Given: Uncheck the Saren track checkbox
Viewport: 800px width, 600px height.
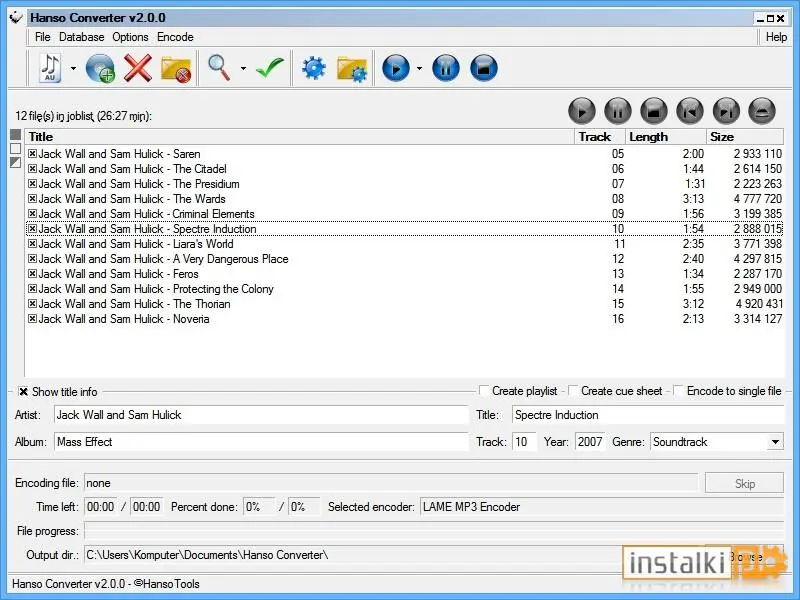Looking at the screenshot, I should pos(33,154).
